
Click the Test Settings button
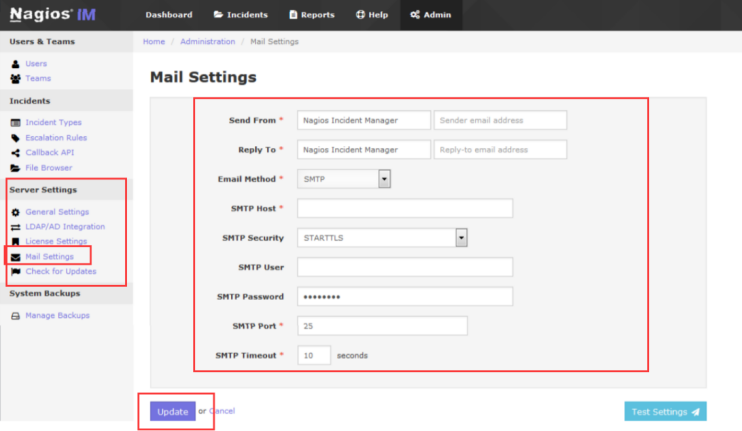tap(665, 412)
